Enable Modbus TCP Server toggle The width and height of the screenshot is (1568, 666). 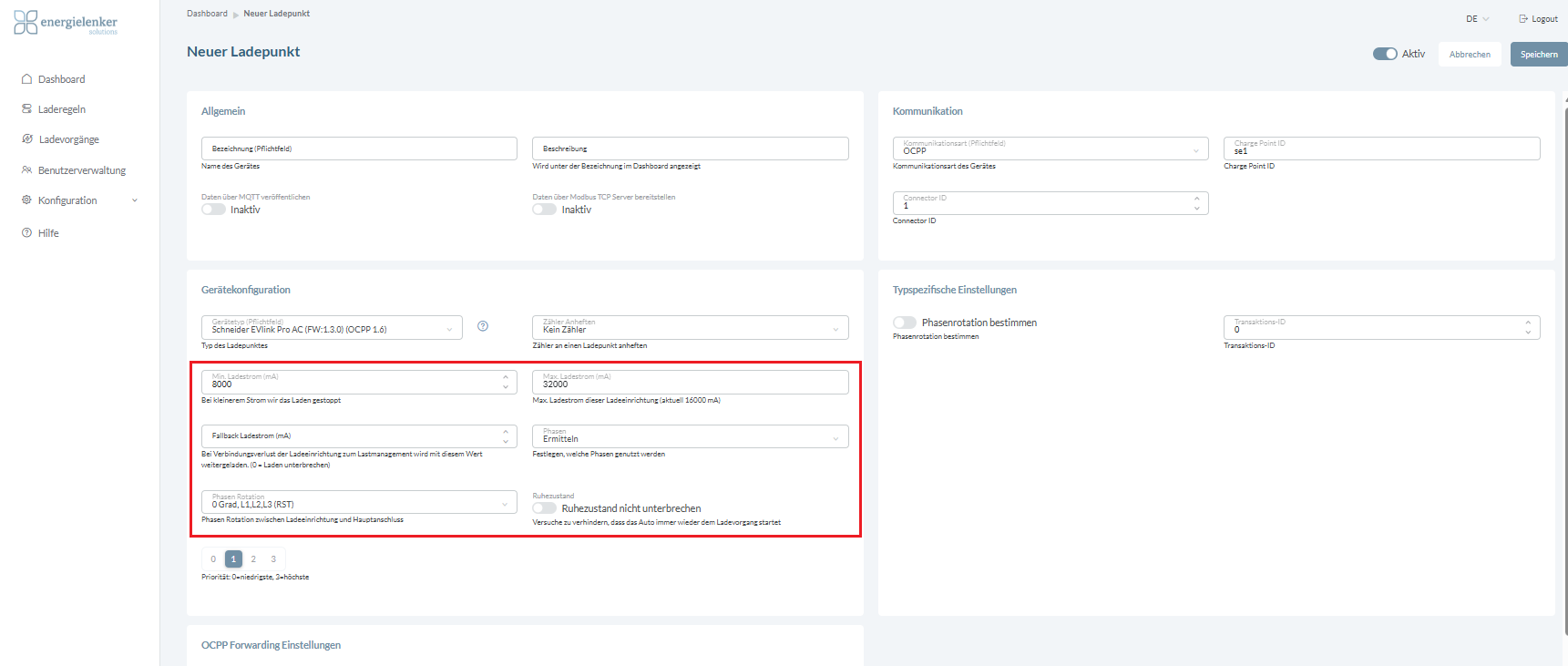[x=545, y=210]
